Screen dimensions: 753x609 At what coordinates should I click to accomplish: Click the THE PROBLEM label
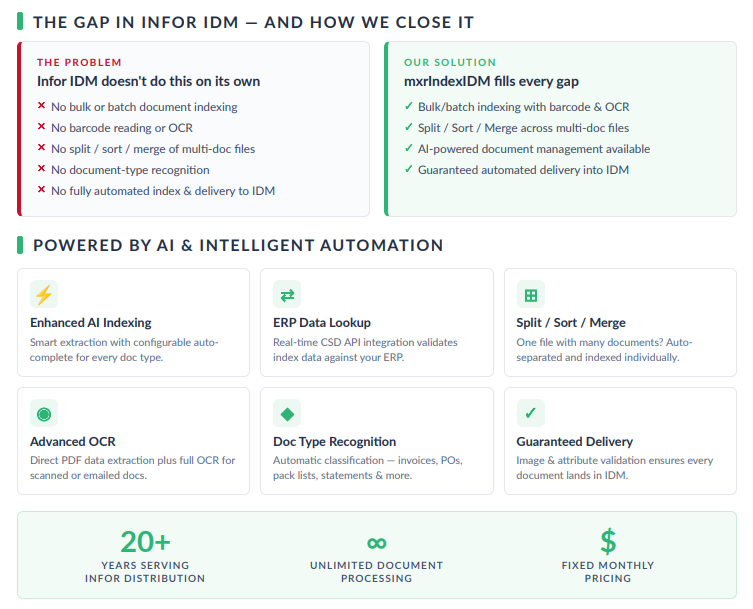point(79,62)
